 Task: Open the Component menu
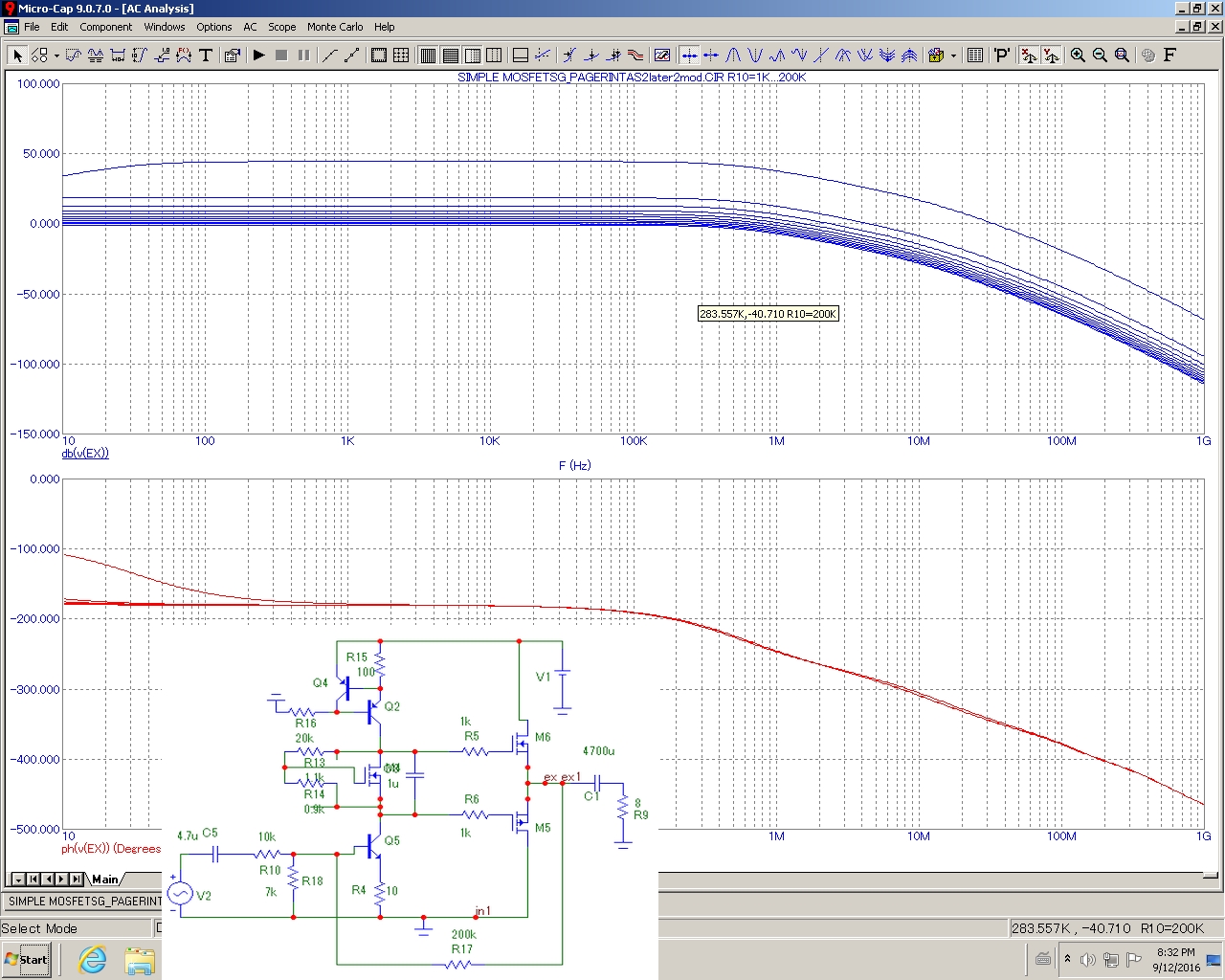coord(105,27)
